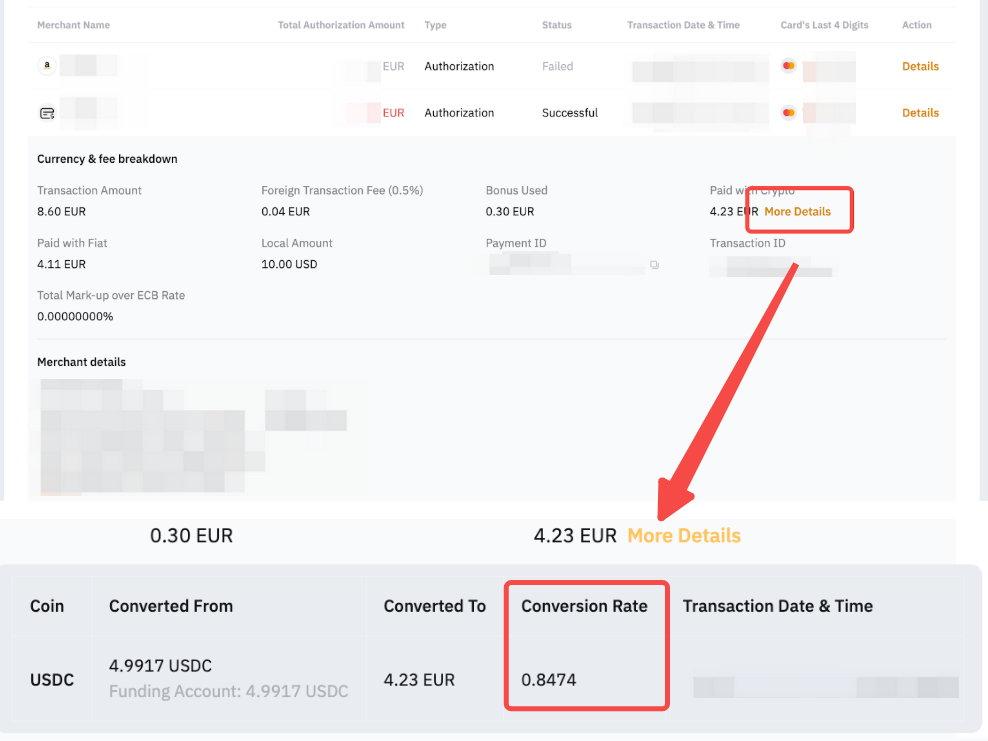Click the Mastercard logo in the Successful row
The image size is (988, 741).
pyautogui.click(x=788, y=113)
